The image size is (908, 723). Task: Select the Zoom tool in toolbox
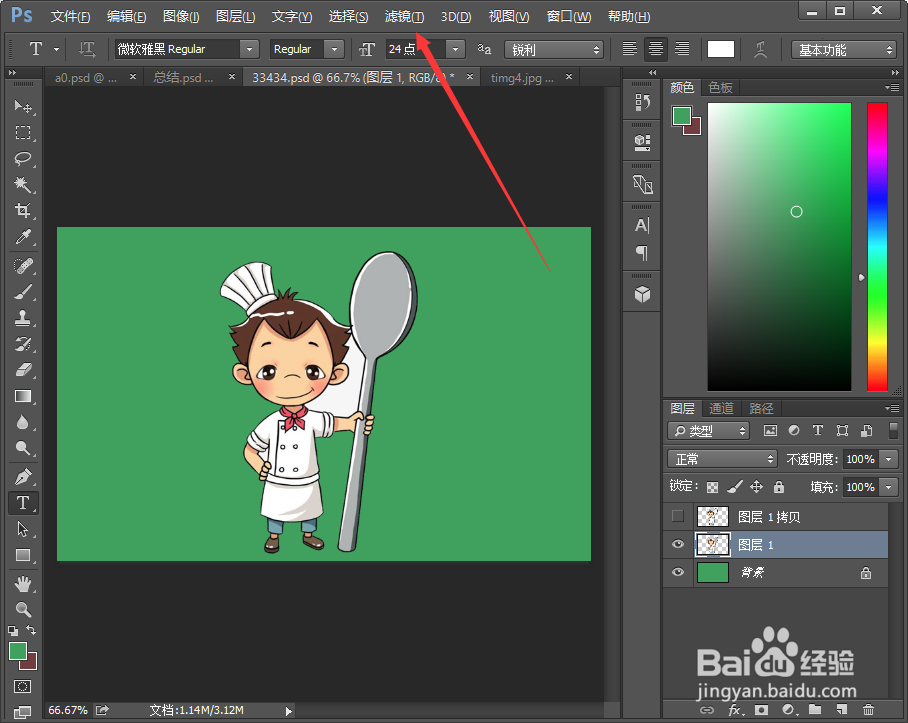tap(23, 610)
